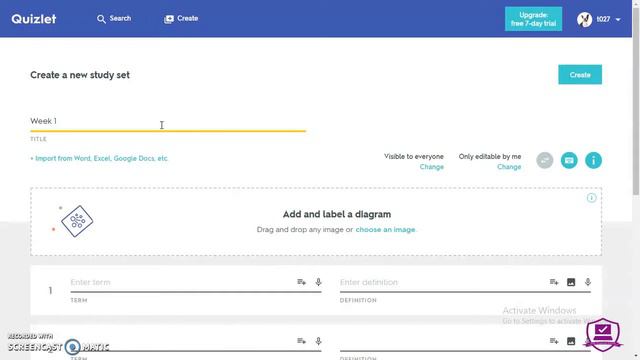Viewport: 640px width, 360px height.
Task: Click row 1 term rich text icon
Action: tap(301, 282)
